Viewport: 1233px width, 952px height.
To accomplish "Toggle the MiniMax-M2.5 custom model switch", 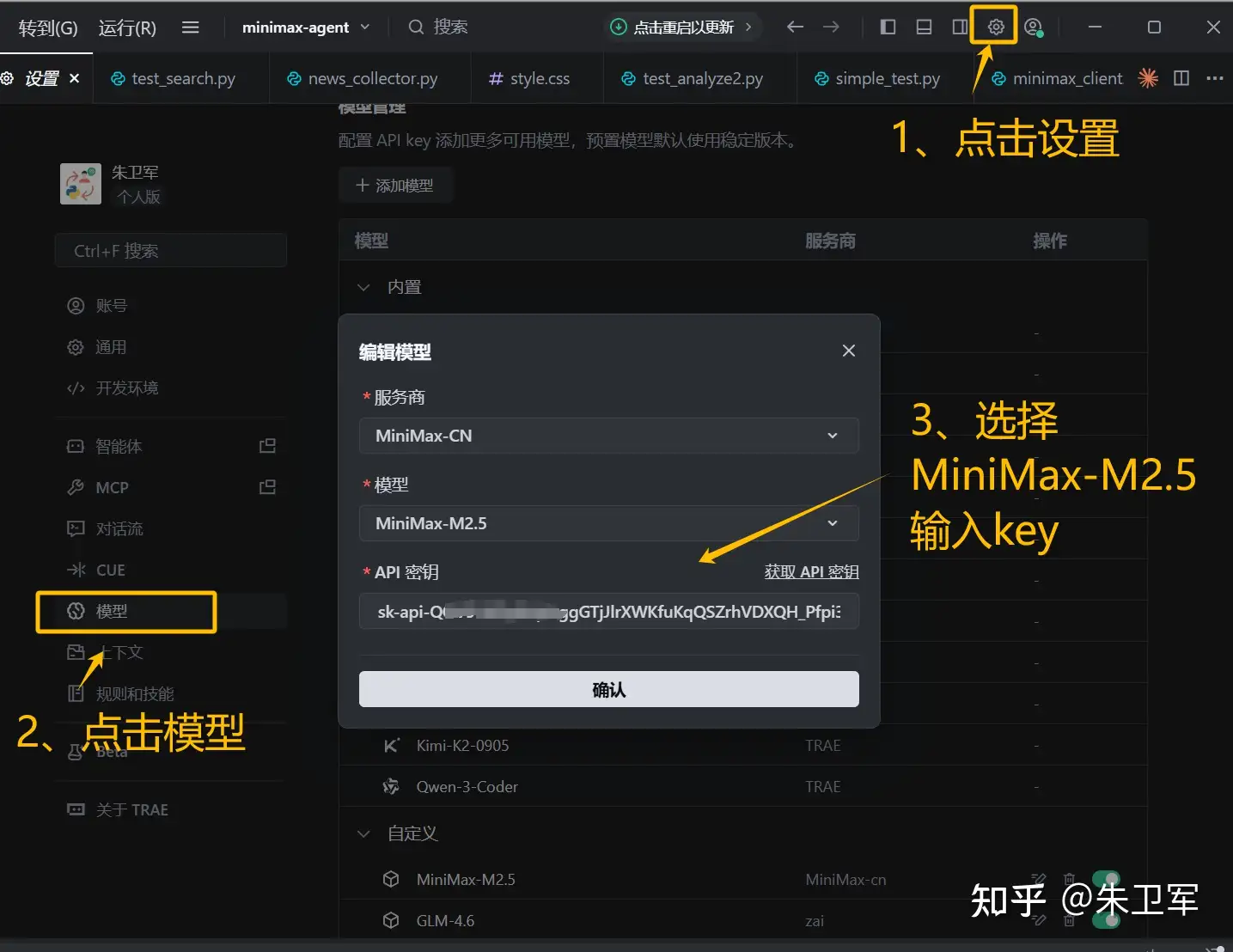I will click(x=1107, y=879).
